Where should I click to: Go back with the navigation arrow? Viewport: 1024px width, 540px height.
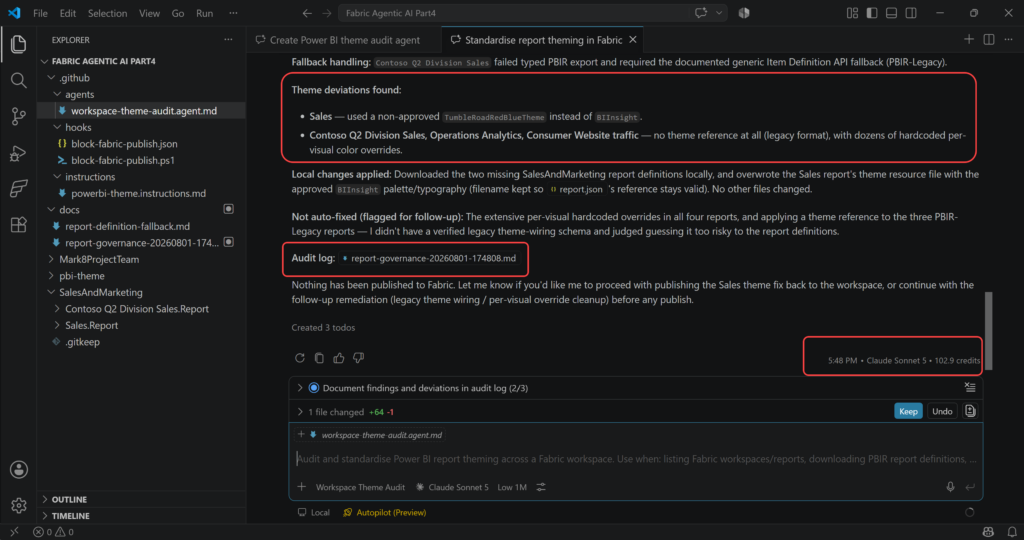tap(307, 13)
